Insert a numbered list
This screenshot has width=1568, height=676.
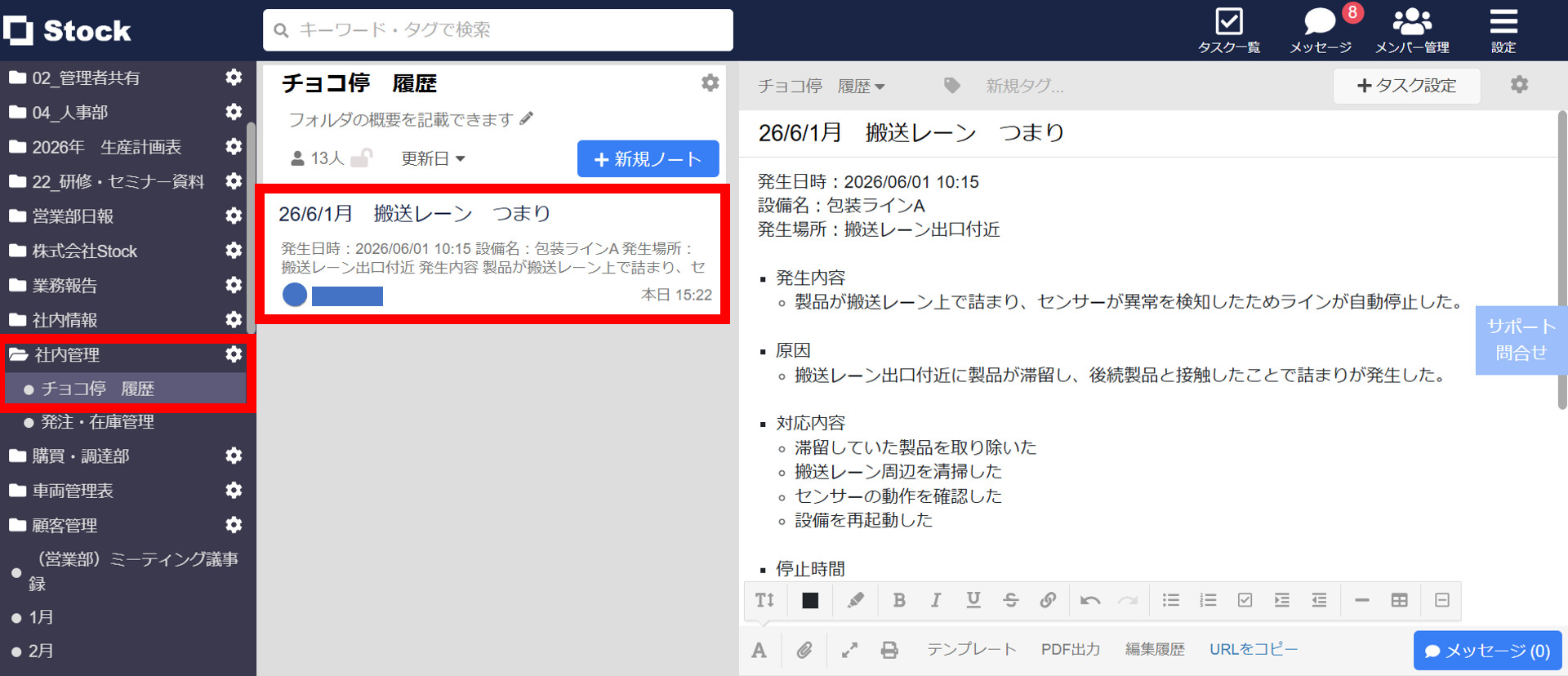tap(1208, 600)
